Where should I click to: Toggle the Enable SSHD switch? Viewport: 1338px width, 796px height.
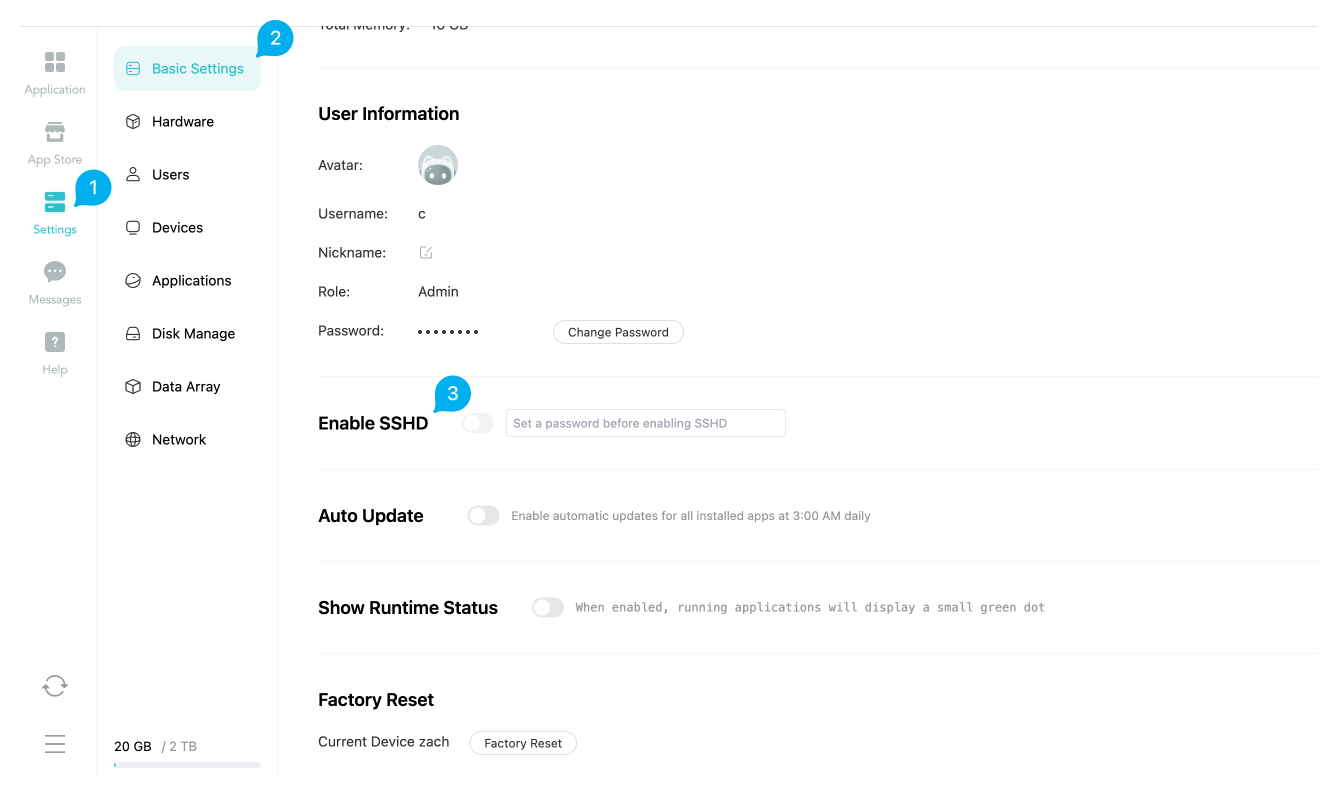(478, 423)
